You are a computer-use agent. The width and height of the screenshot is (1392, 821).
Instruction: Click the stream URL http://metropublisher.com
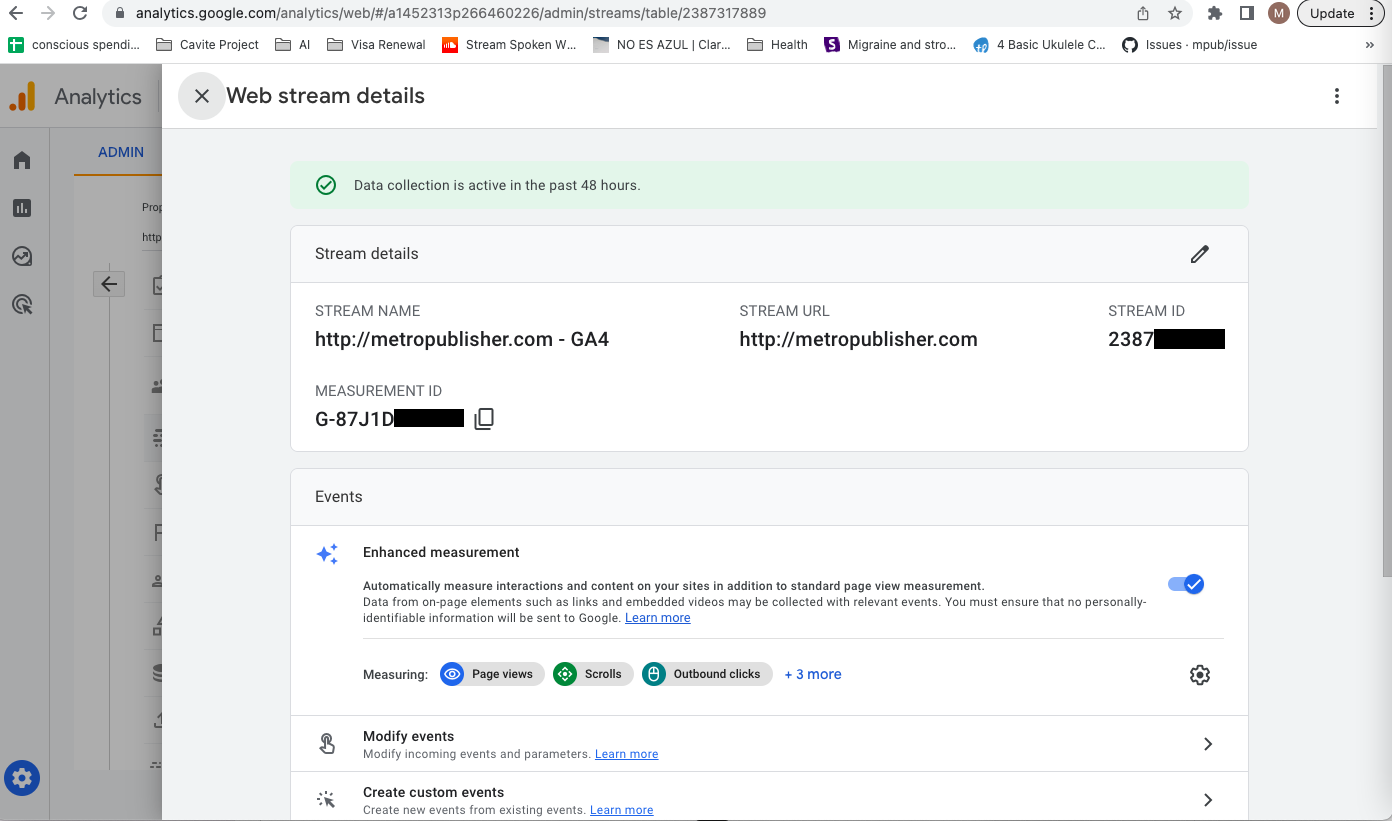click(858, 339)
